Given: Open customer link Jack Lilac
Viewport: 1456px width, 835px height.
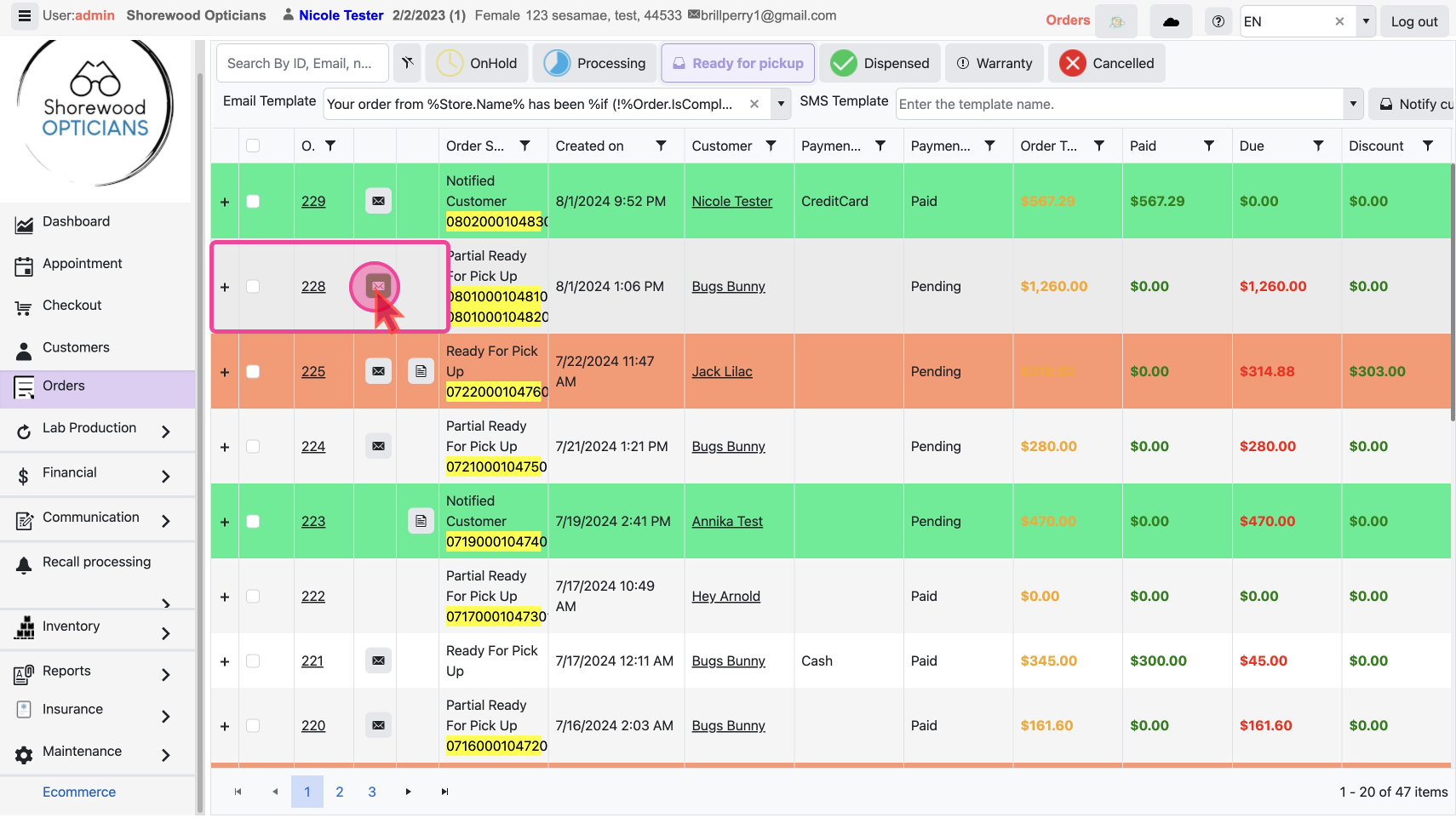Looking at the screenshot, I should 721,371.
